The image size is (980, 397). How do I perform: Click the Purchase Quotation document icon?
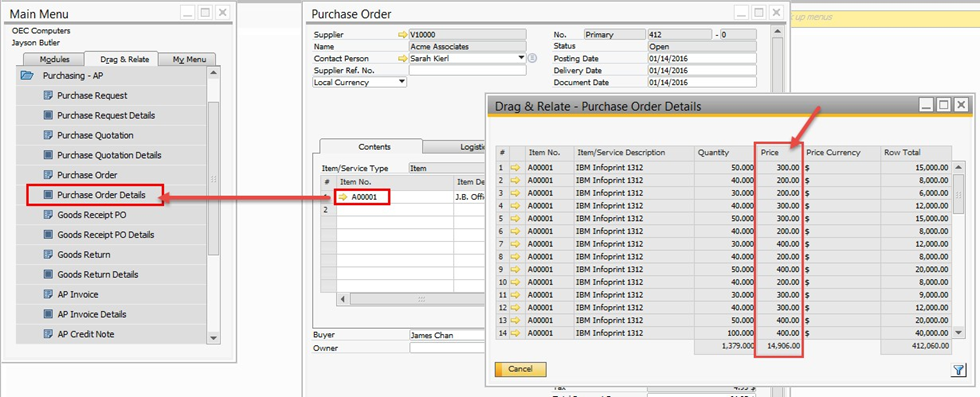coord(48,135)
